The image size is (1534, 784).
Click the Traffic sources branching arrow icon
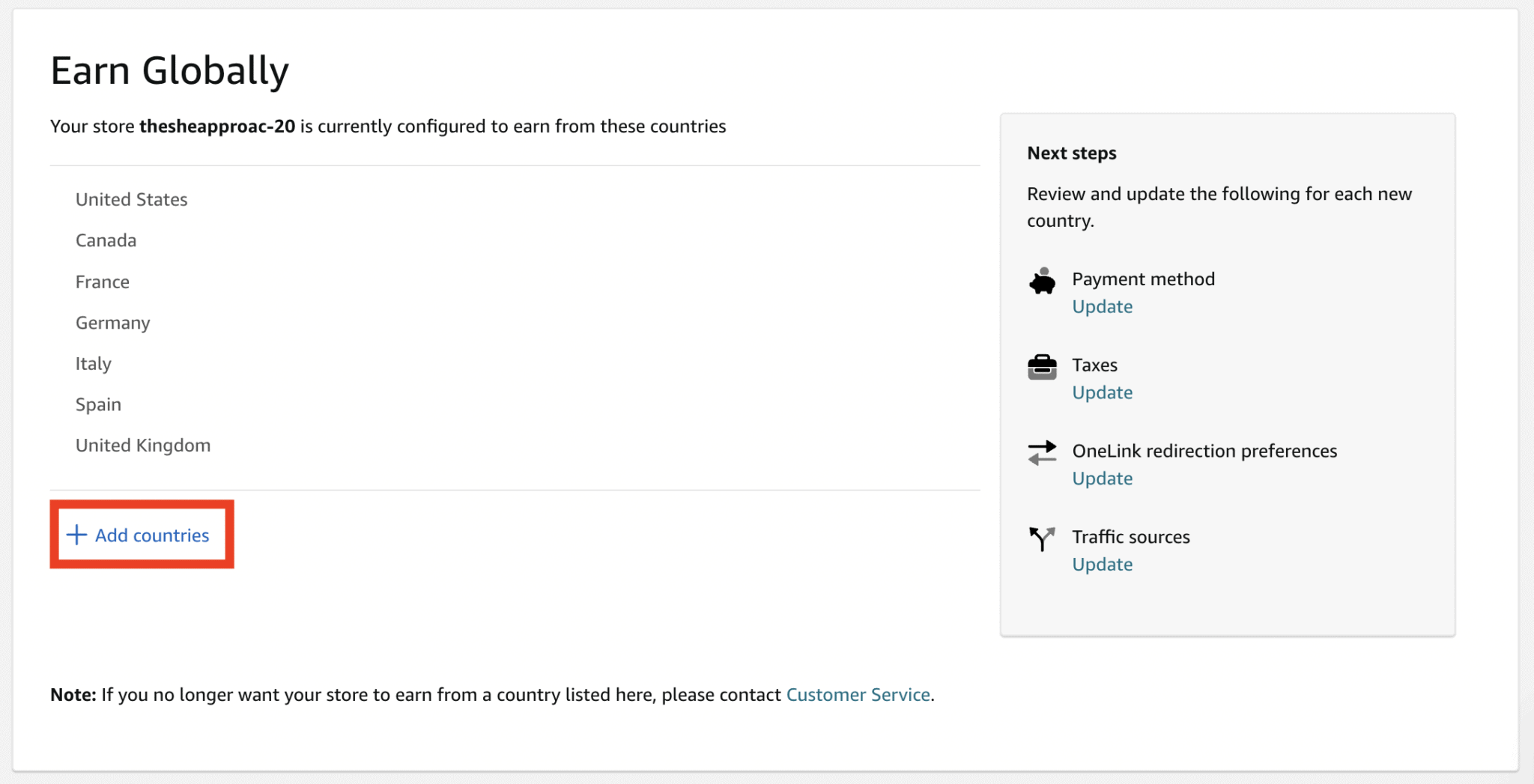[1041, 538]
